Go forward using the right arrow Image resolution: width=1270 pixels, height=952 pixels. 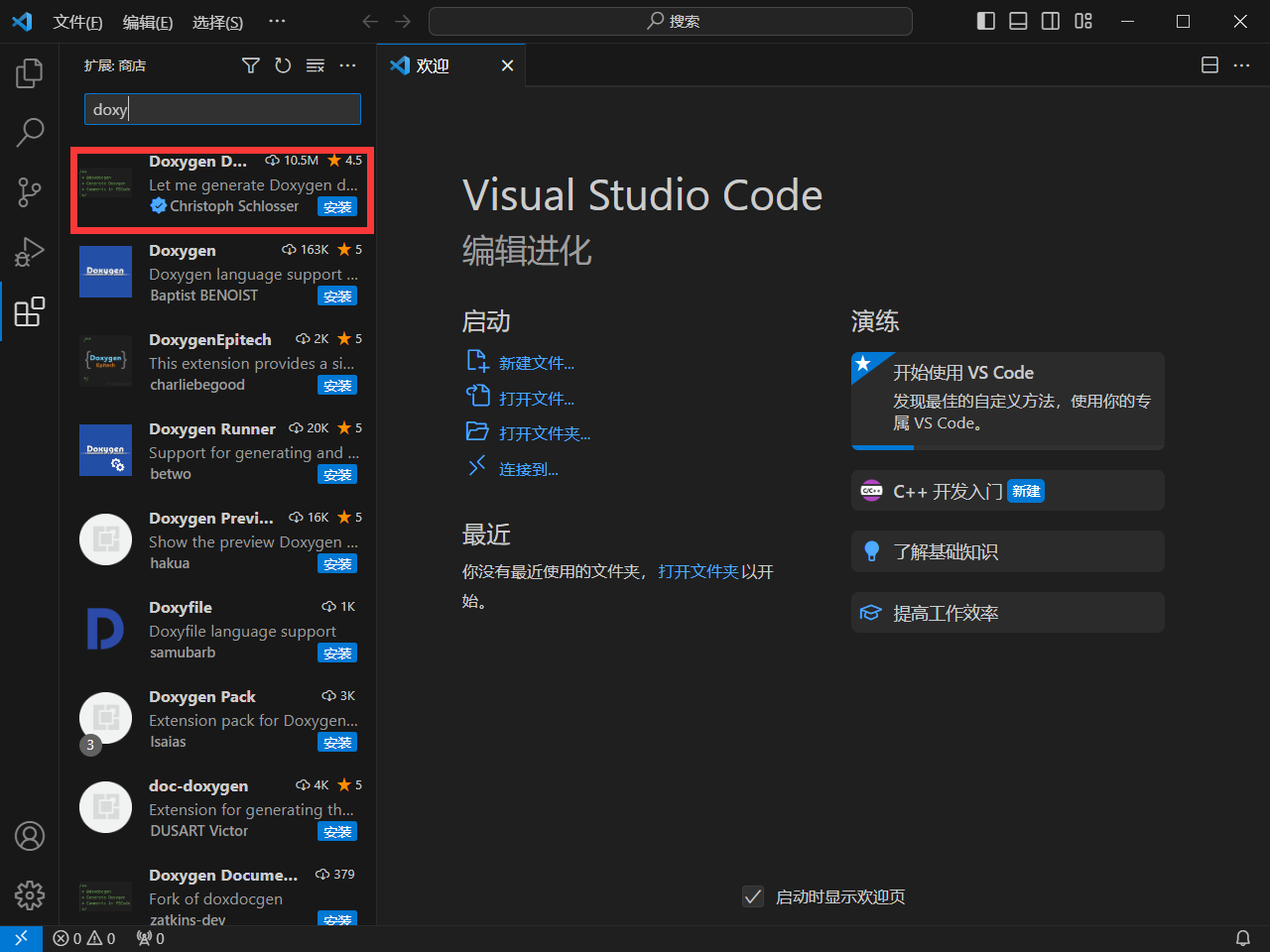[403, 22]
